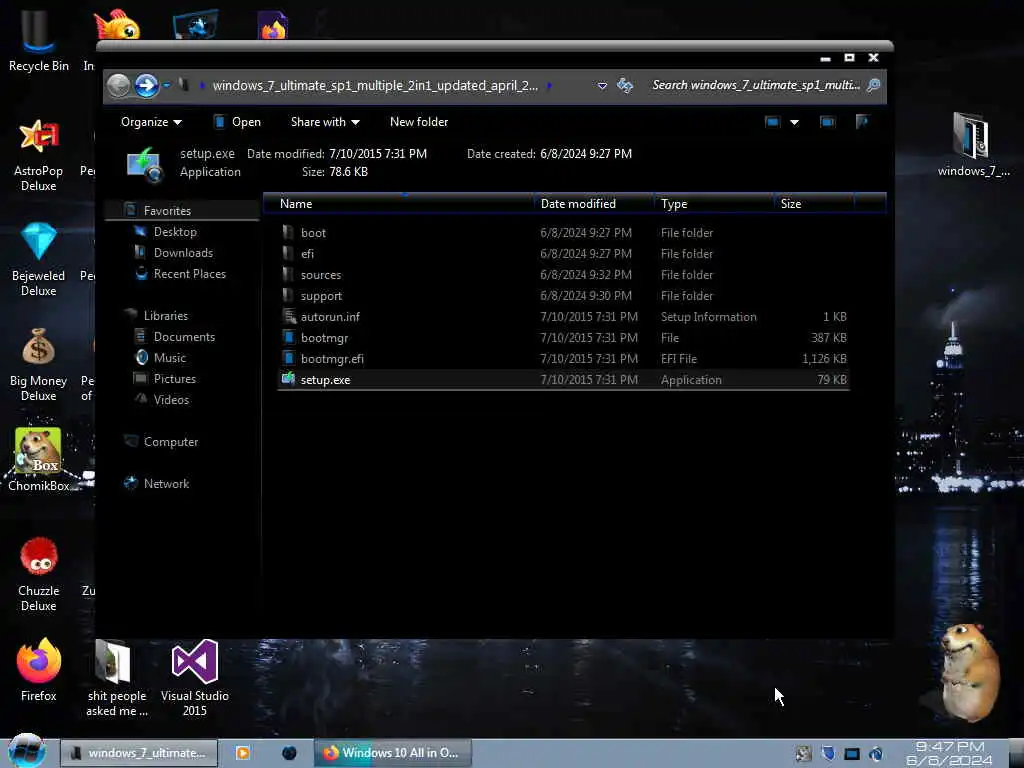Image resolution: width=1024 pixels, height=768 pixels.
Task: Select Computer in the navigation pane
Action: coord(170,441)
